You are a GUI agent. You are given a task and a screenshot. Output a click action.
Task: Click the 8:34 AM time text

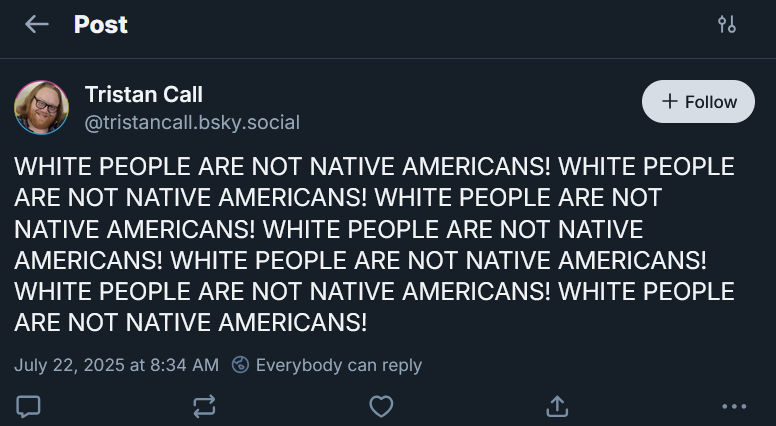pos(184,365)
